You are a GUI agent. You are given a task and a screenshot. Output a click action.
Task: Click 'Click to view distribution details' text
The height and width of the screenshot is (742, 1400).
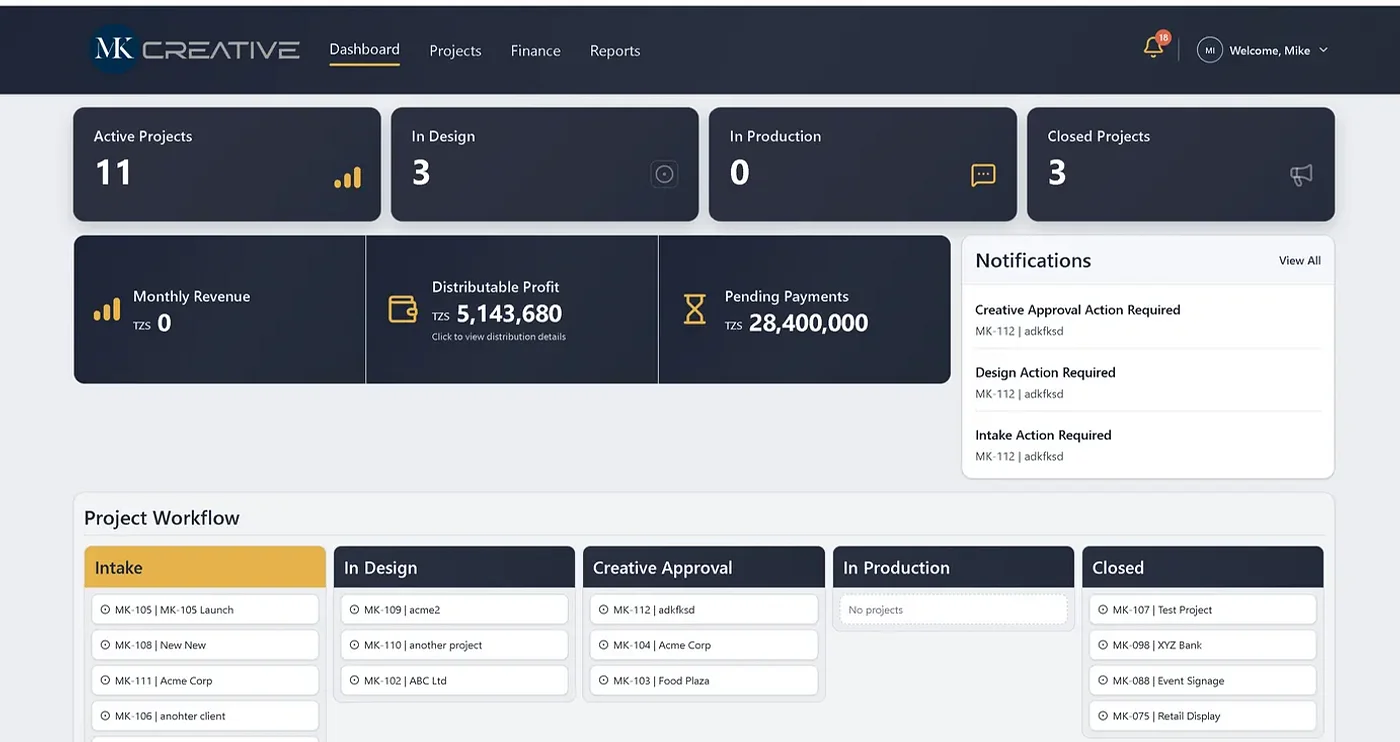point(499,337)
